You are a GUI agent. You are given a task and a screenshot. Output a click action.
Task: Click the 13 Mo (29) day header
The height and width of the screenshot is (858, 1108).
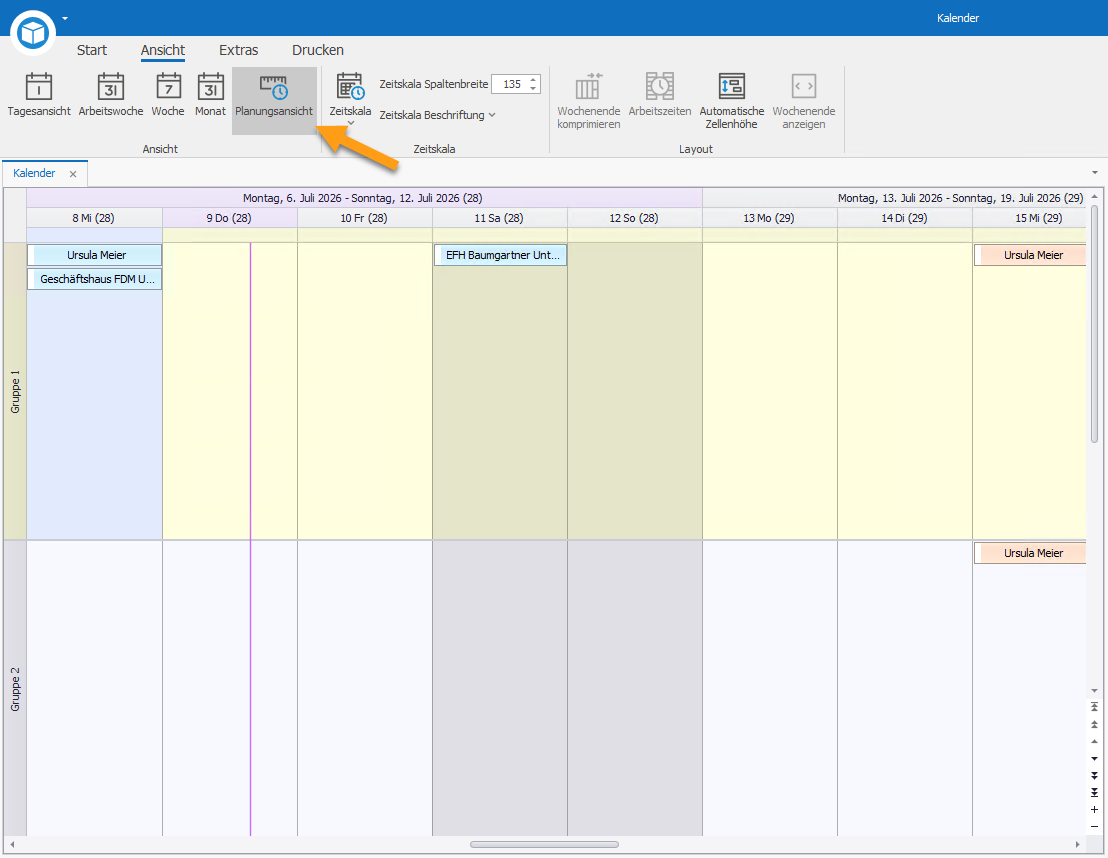770,218
